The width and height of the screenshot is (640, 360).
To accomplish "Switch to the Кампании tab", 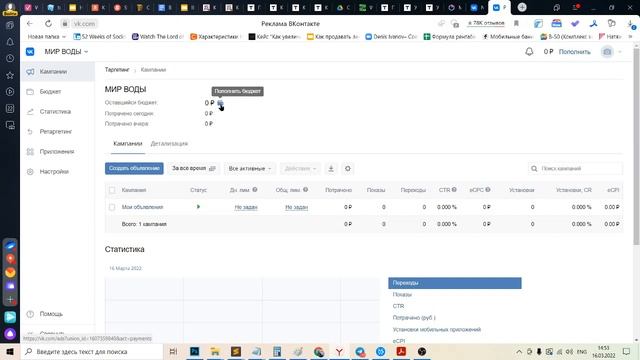I will coord(128,144).
